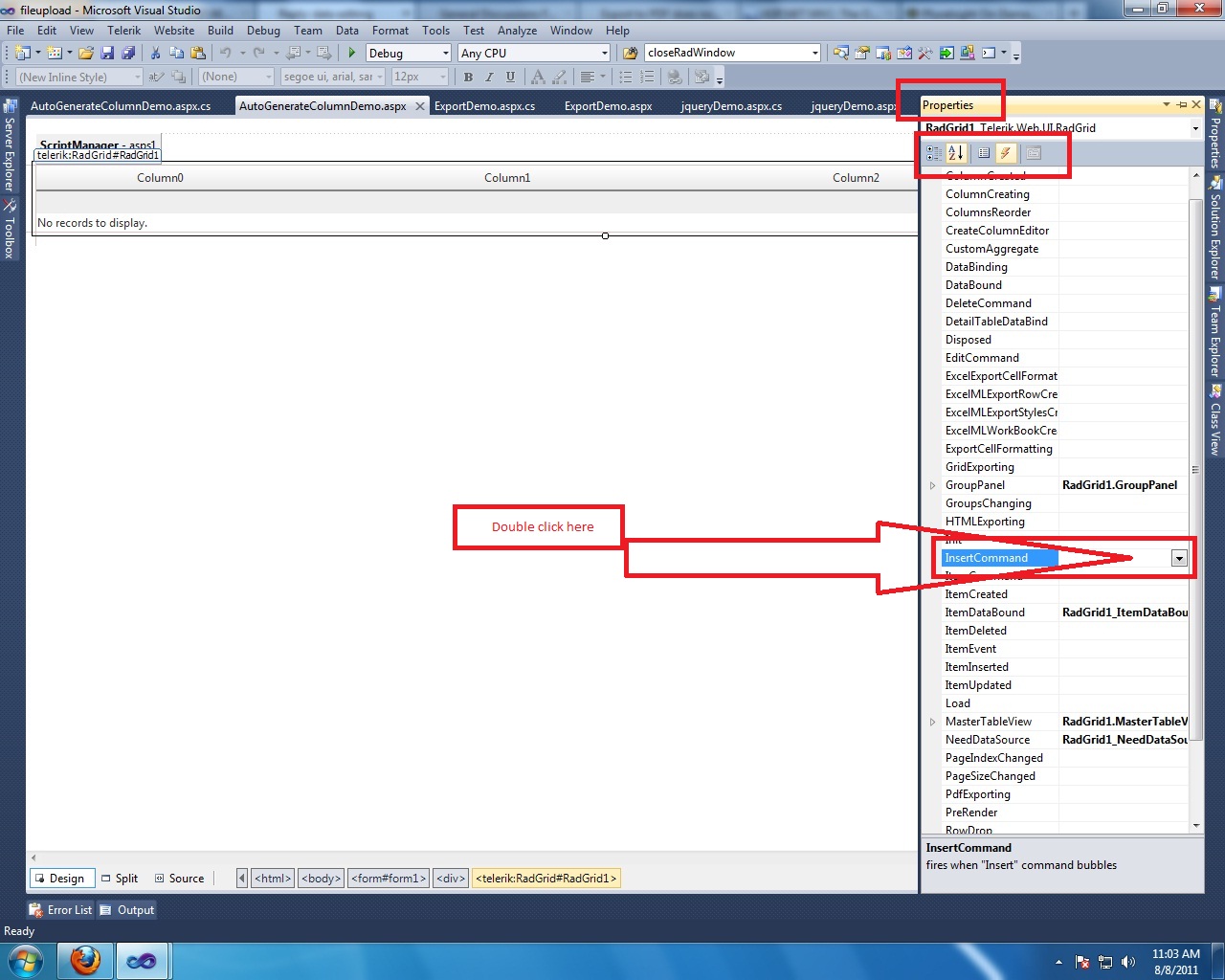Click the Save All icon
This screenshot has height=980, width=1225.
click(128, 53)
